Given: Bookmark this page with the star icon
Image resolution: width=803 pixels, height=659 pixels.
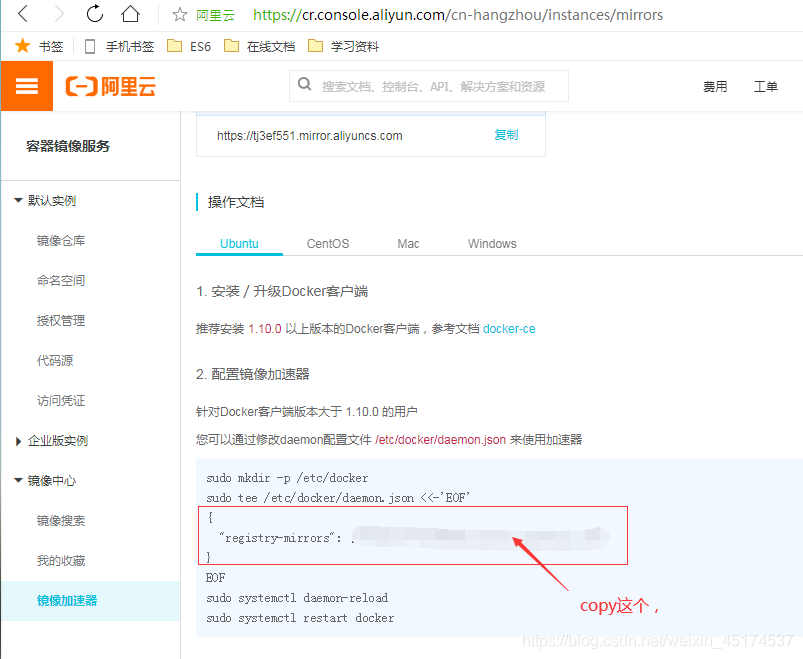Looking at the screenshot, I should tap(179, 15).
